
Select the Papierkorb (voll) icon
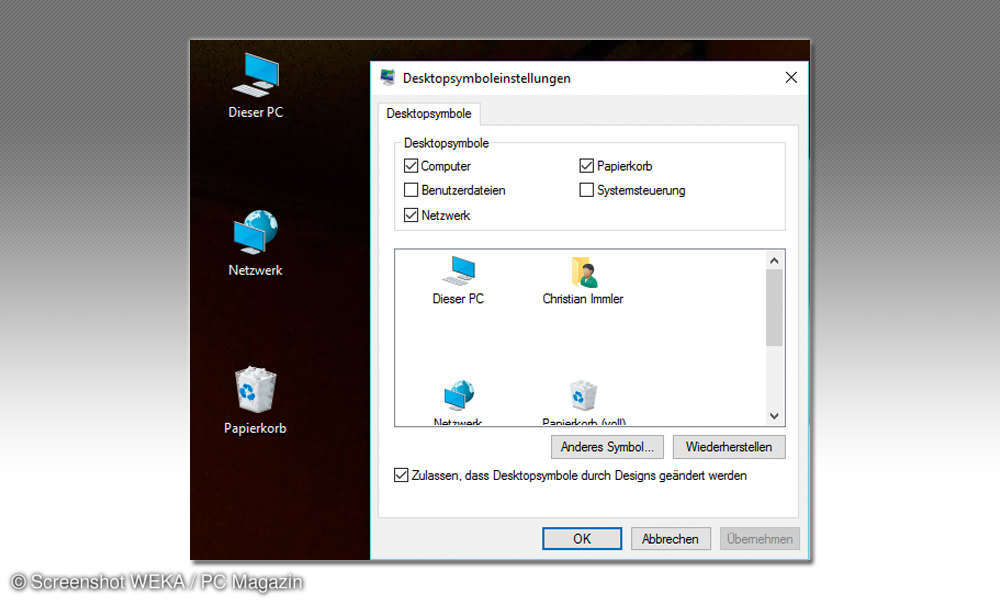pyautogui.click(x=580, y=395)
